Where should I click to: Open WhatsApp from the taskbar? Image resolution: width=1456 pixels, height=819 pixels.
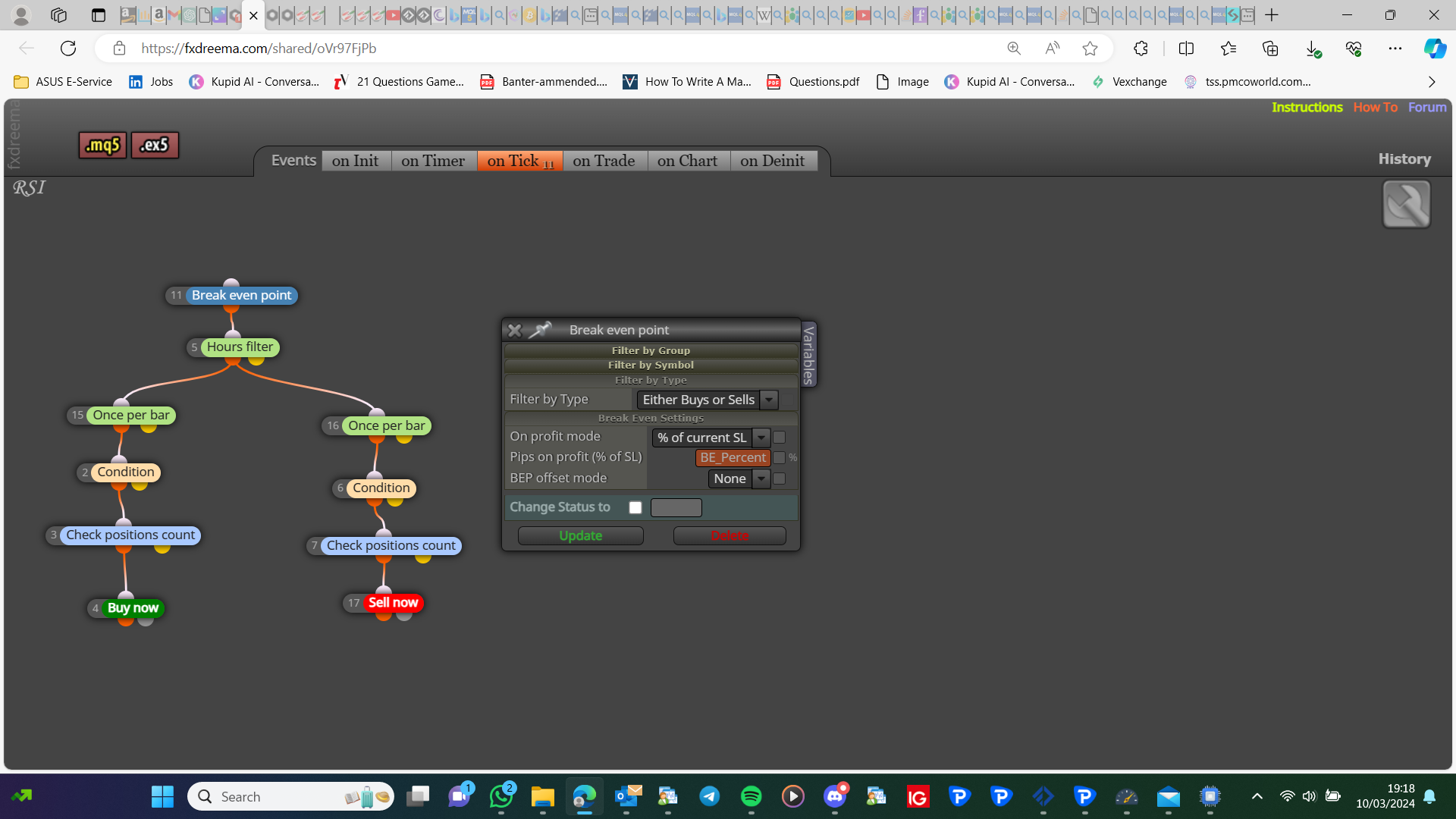point(501,796)
